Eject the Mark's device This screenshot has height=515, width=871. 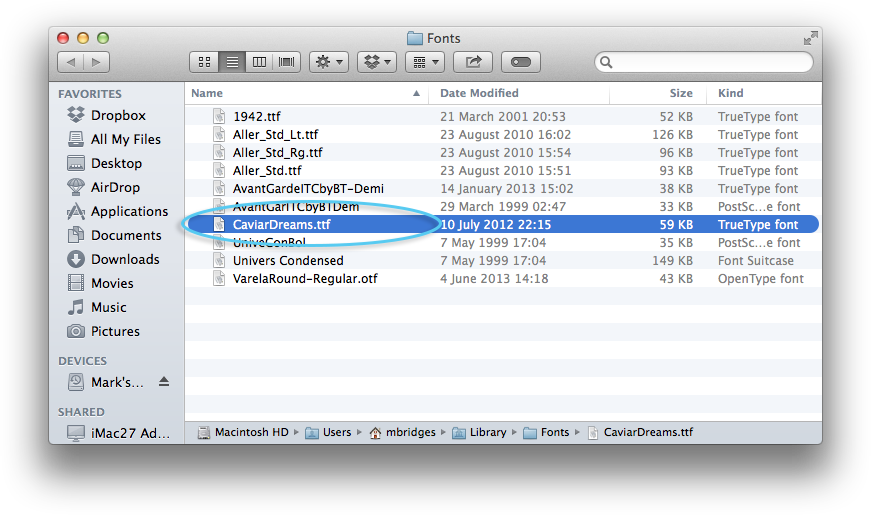tap(163, 382)
